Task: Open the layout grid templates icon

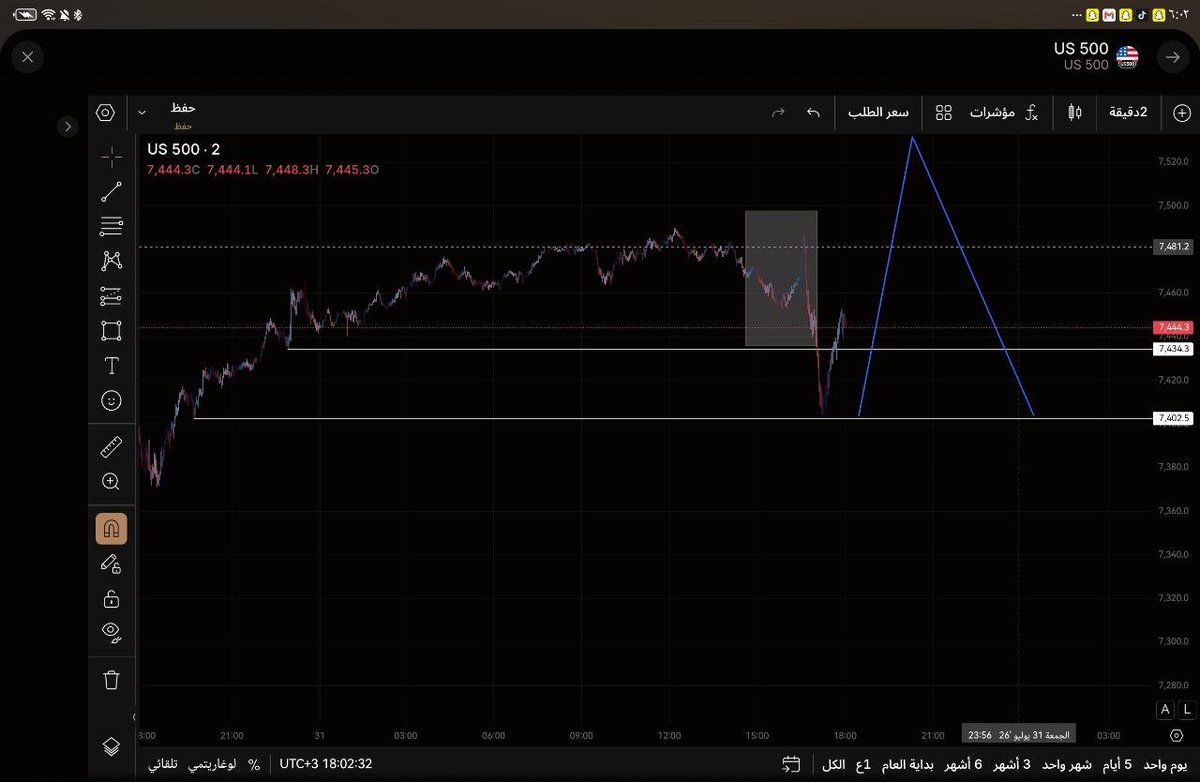Action: pyautogui.click(x=943, y=113)
